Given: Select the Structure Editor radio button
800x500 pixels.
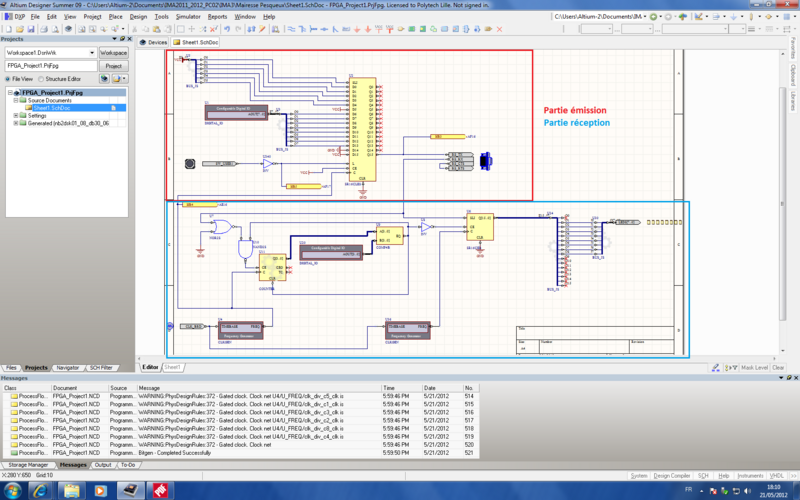Looking at the screenshot, I should pos(42,78).
